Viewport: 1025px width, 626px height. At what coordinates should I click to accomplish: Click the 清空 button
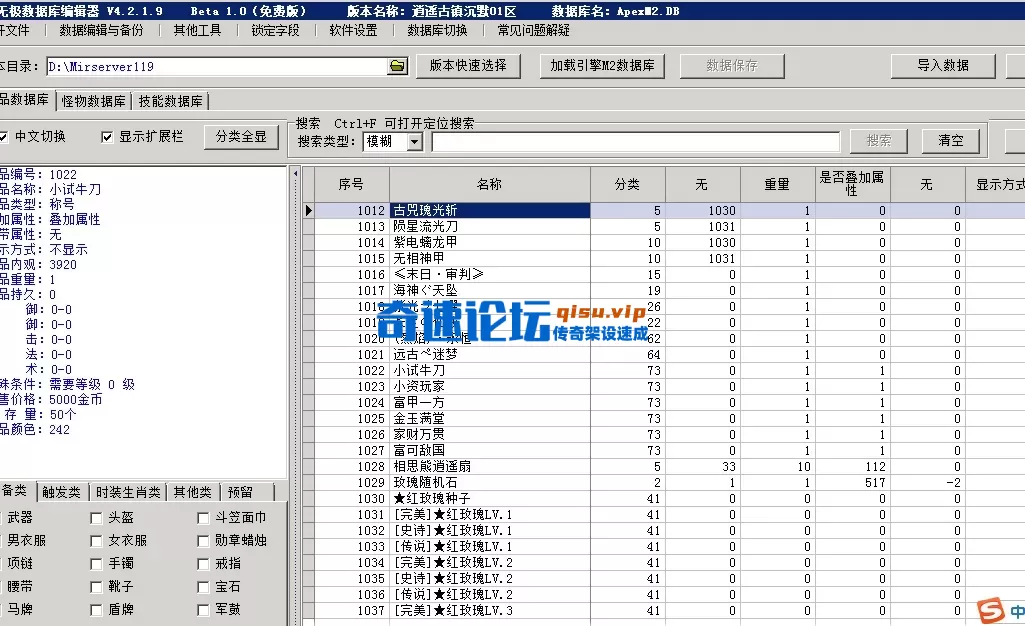[x=950, y=140]
